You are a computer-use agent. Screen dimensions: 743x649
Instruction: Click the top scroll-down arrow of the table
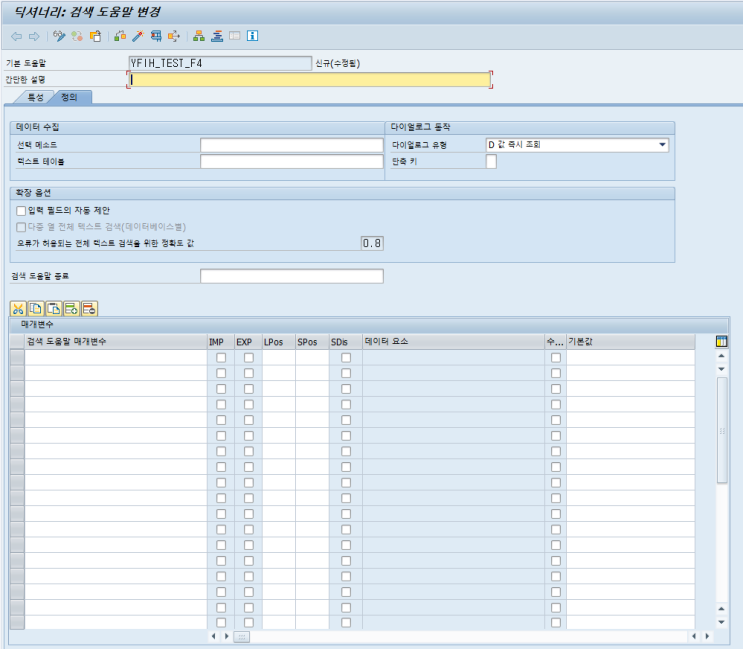click(721, 369)
